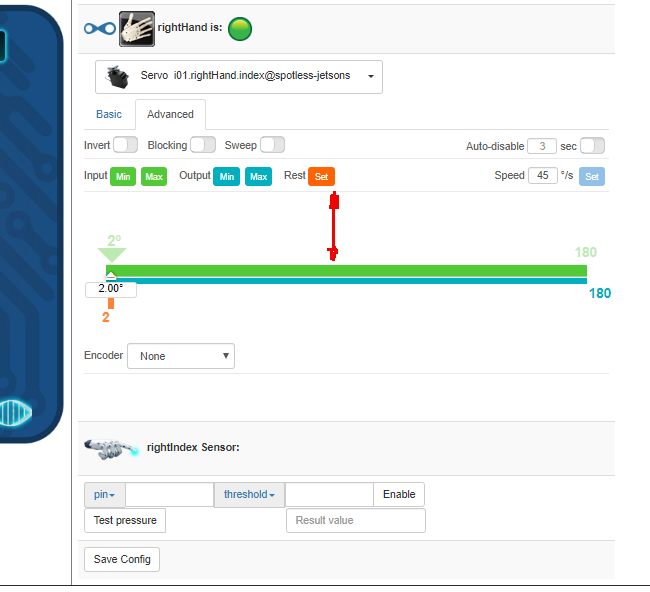Toggle the Sweep switch
This screenshot has width=650, height=592.
272,145
